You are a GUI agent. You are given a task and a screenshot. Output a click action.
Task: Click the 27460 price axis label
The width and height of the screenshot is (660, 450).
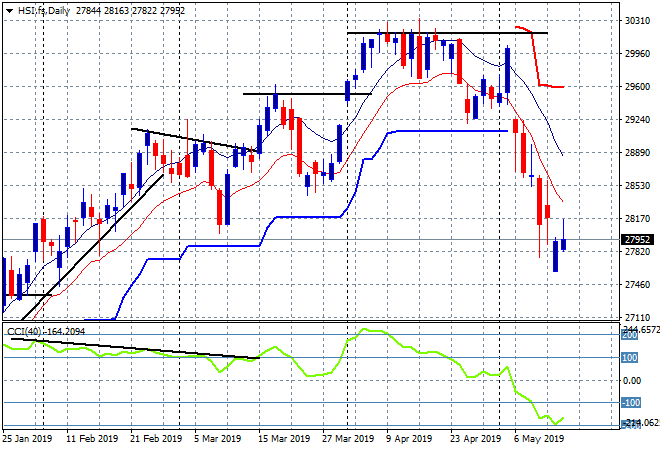(x=637, y=285)
